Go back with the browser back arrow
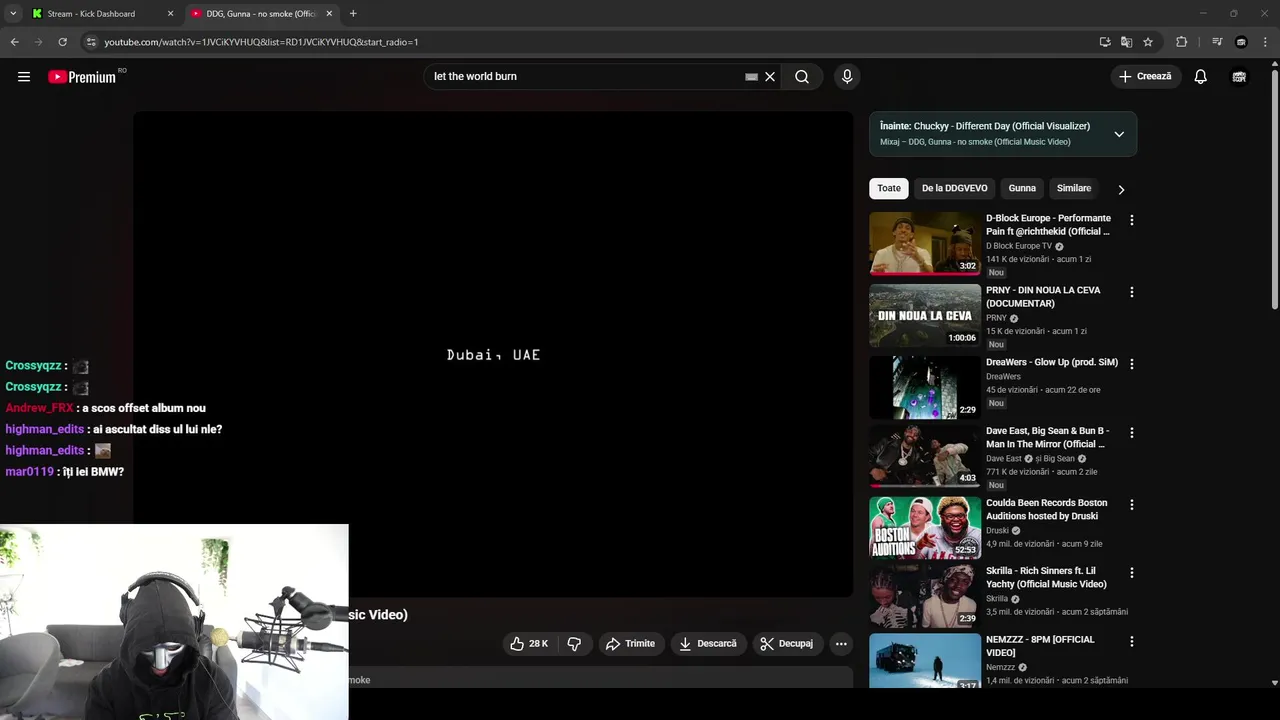 tap(15, 42)
